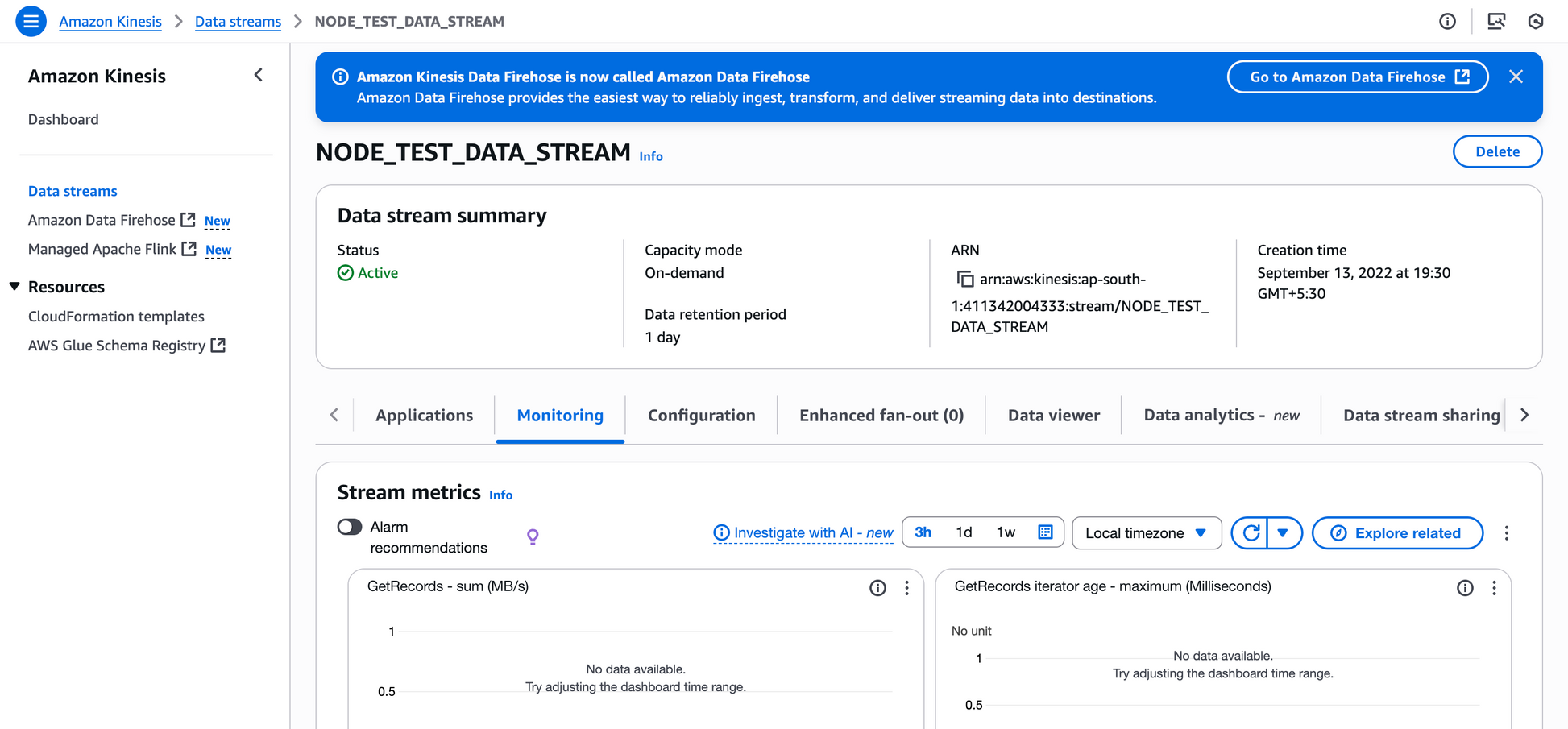Screen dimensions: 1568x729
Task: Collapse the Resources sidebar section
Action: click(x=15, y=287)
